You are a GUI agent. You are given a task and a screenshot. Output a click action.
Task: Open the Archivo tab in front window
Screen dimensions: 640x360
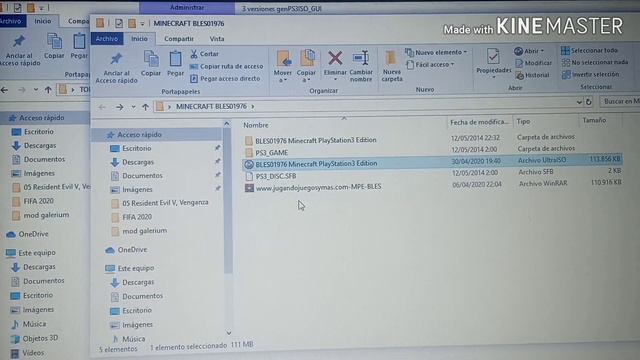point(107,39)
